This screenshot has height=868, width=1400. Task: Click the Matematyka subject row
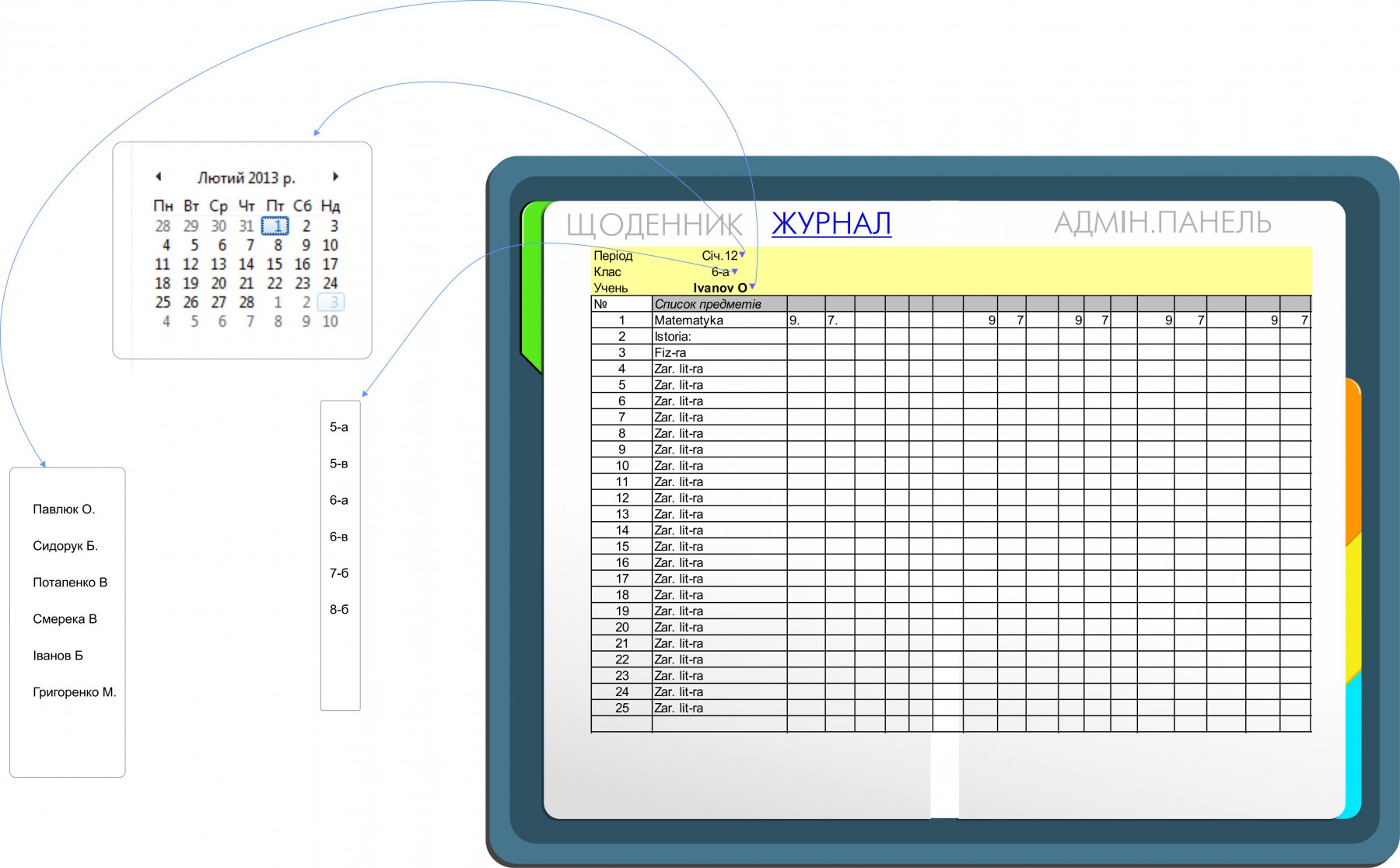tap(688, 320)
